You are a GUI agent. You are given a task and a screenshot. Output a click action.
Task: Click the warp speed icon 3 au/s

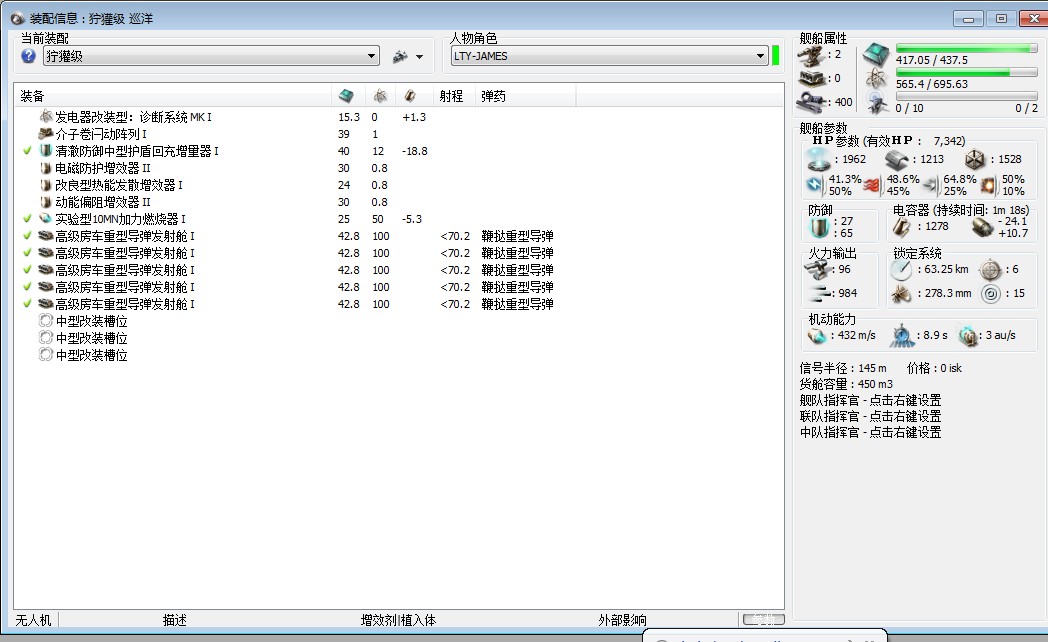click(x=967, y=335)
